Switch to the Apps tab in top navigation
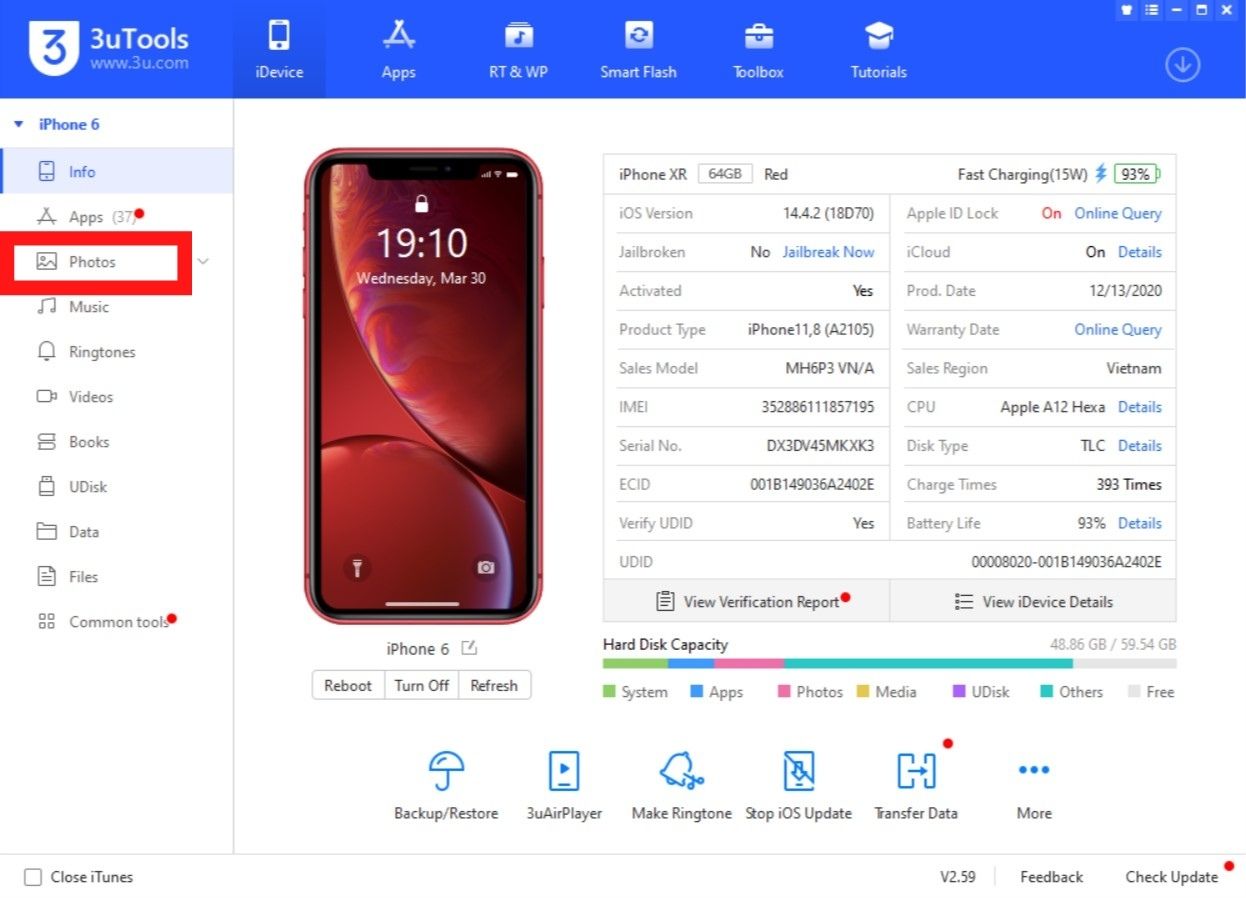Viewport: 1246px width, 898px height. click(x=398, y=49)
